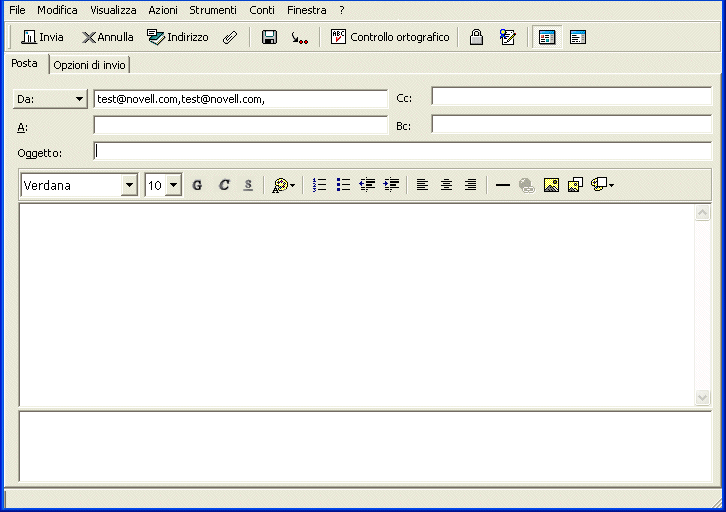Encrypt message using the padlock icon
Viewport: 726px width, 512px height.
(476, 37)
